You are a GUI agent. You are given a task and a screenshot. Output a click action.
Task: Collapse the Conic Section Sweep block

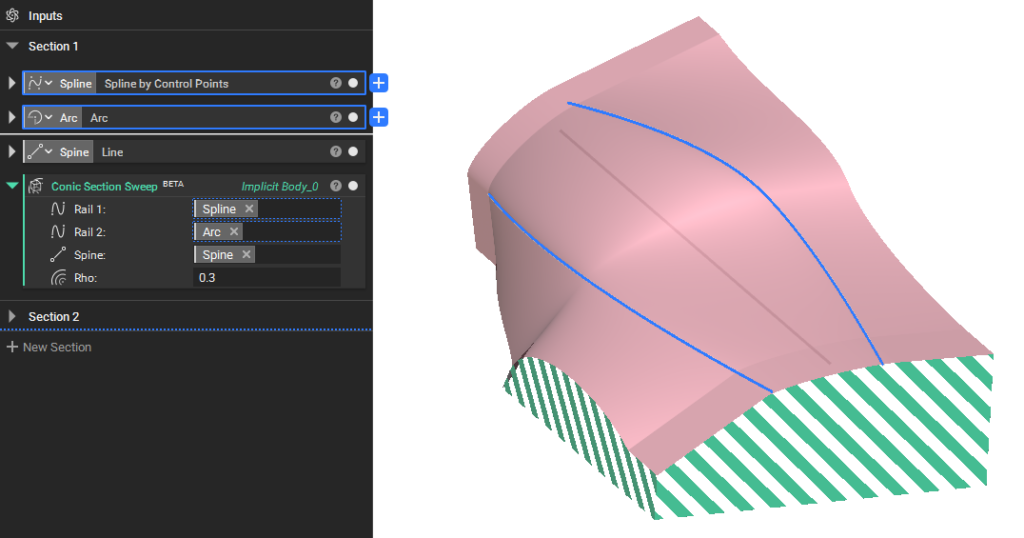pos(12,186)
